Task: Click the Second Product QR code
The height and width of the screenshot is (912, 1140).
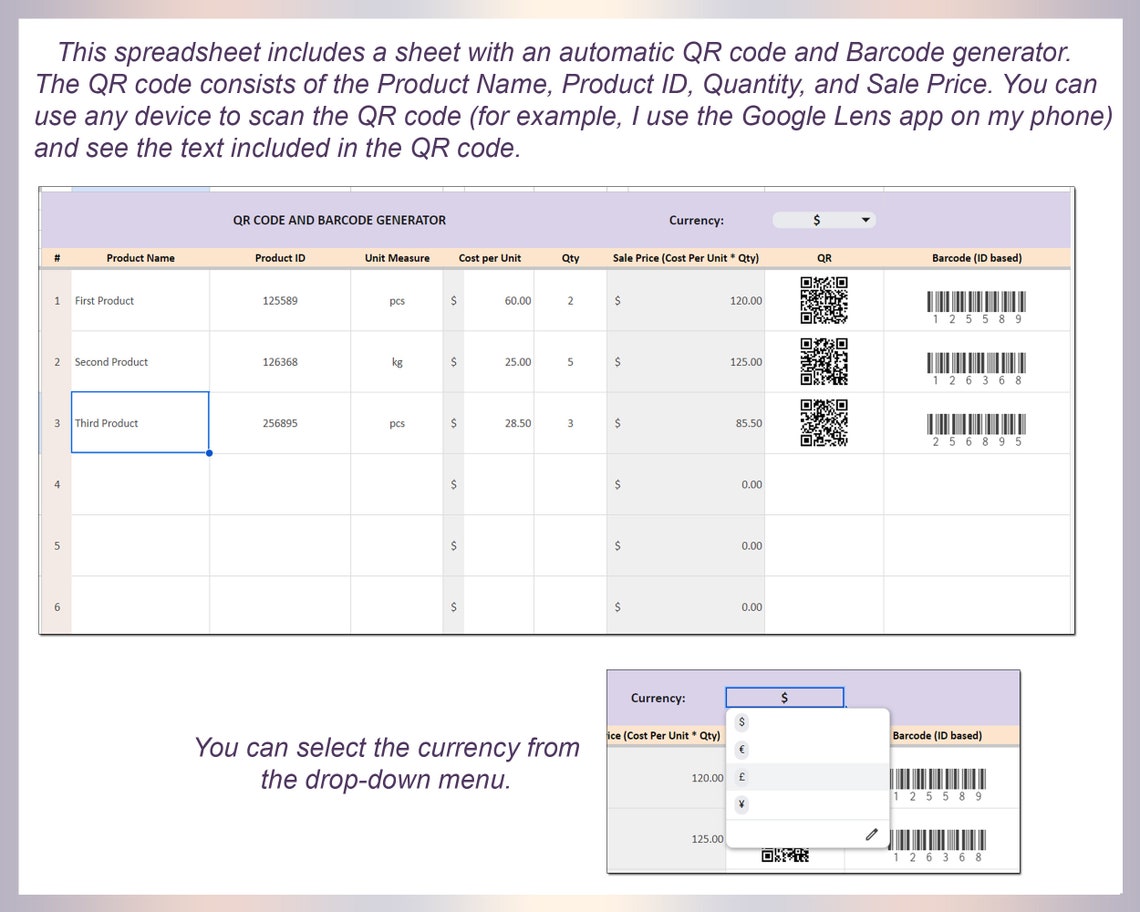Action: click(x=823, y=361)
